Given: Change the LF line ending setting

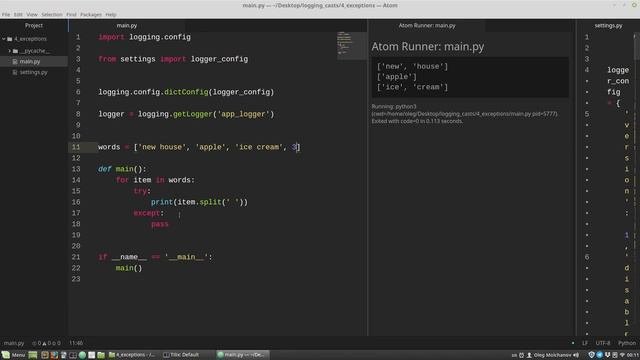Looking at the screenshot, I should tap(585, 343).
